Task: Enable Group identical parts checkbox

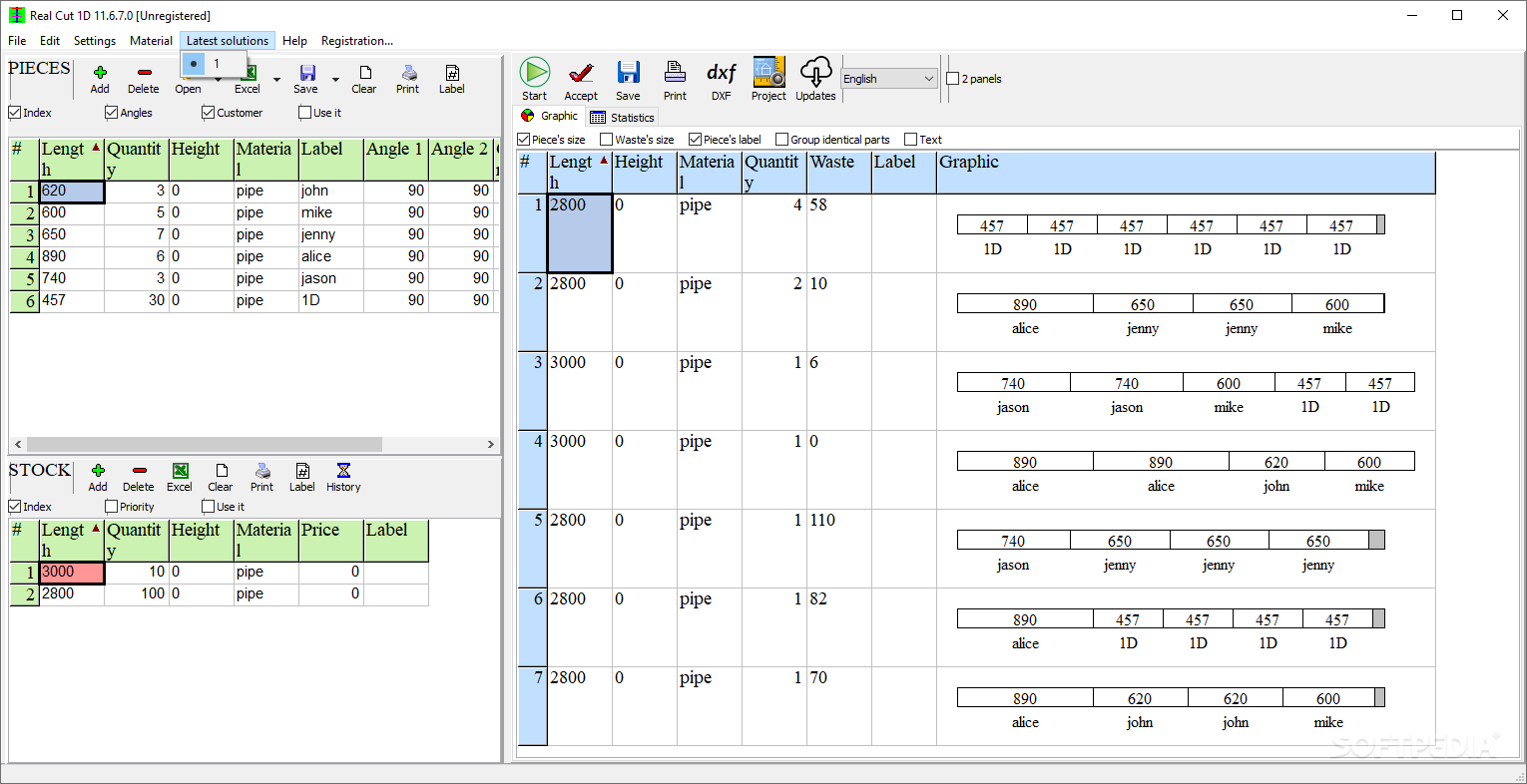Action: 782,140
